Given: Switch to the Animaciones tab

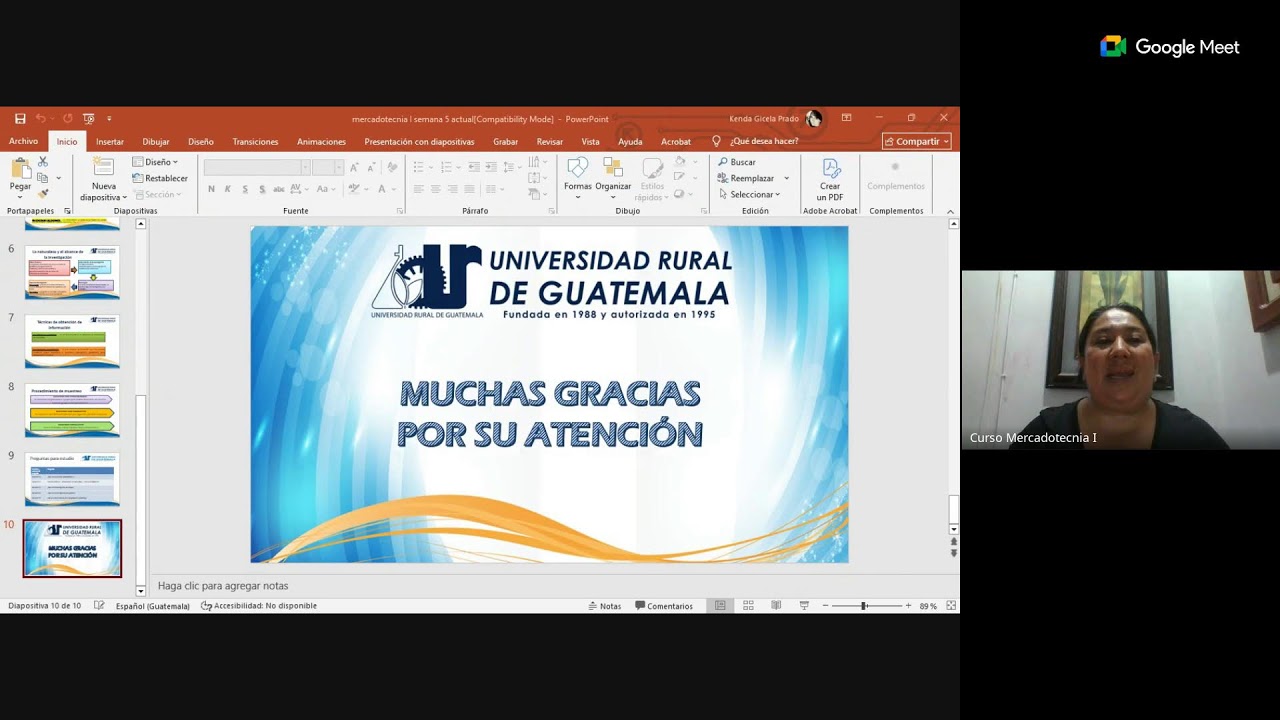Looking at the screenshot, I should (321, 141).
